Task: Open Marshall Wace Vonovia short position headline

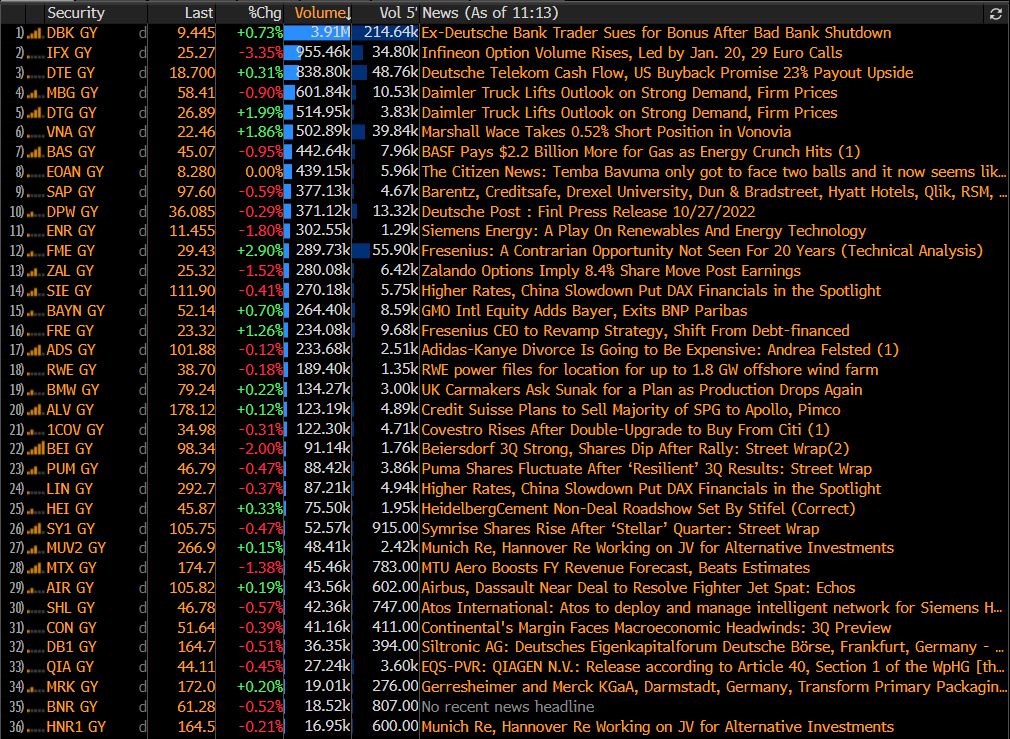Action: pyautogui.click(x=606, y=133)
